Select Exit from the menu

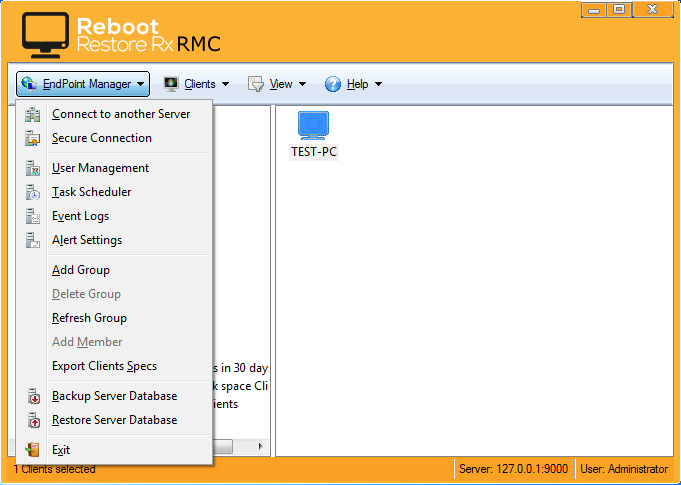(x=114, y=449)
